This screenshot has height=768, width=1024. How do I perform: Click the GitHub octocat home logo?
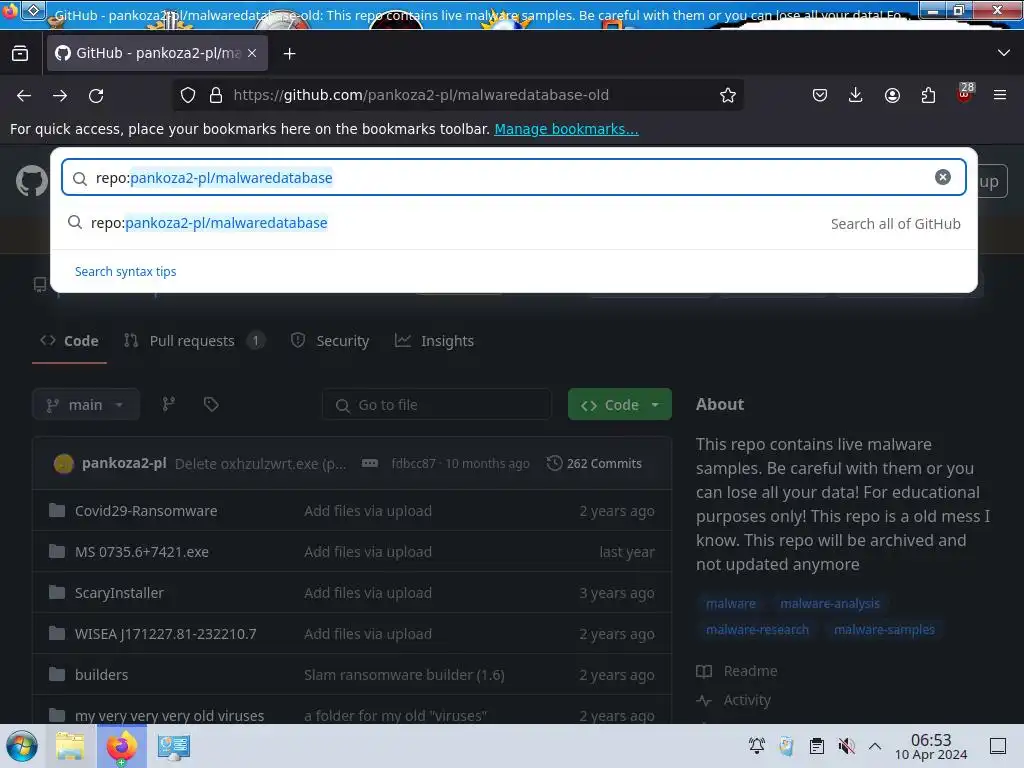pyautogui.click(x=31, y=180)
